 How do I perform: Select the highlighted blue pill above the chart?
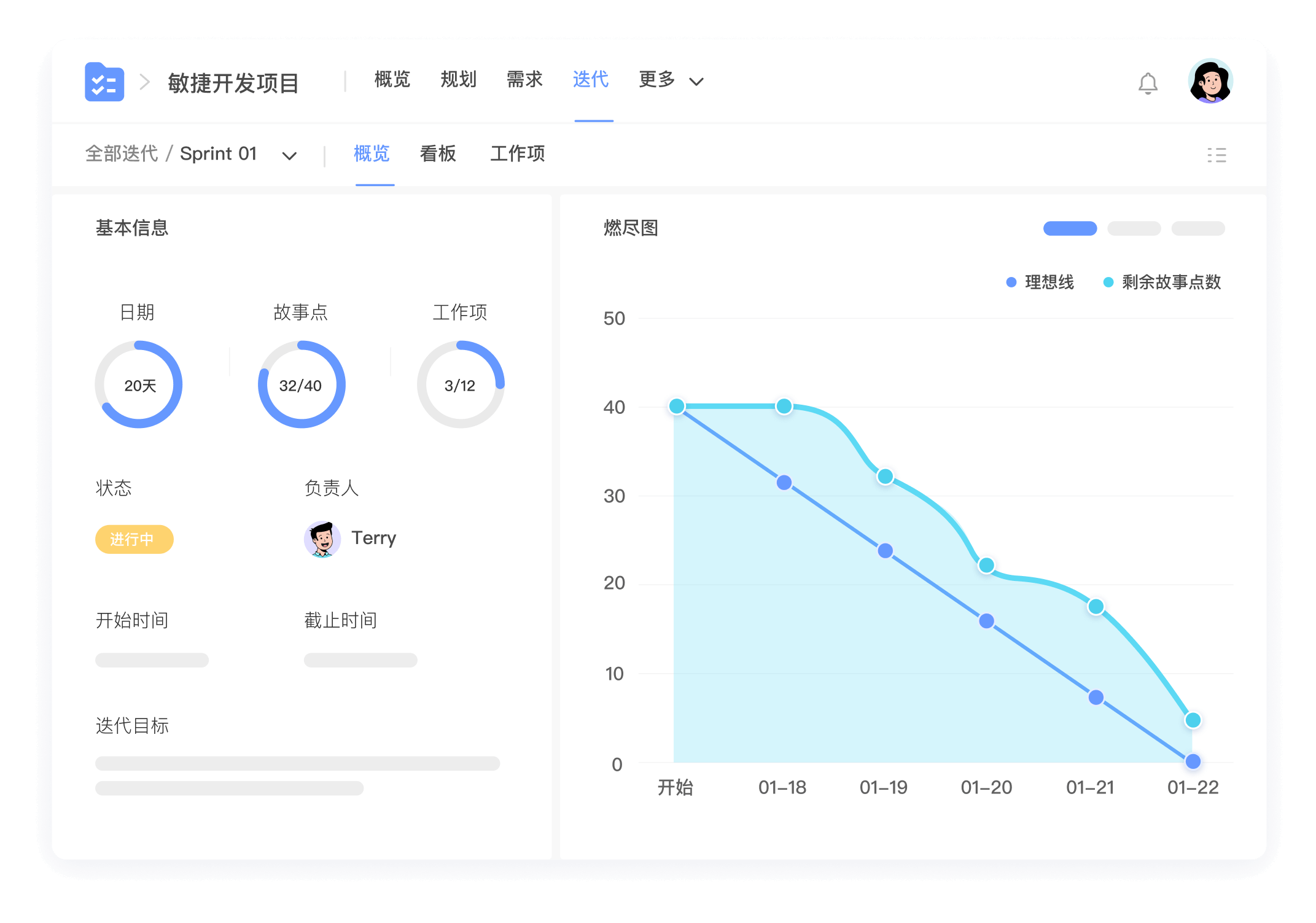(1069, 228)
